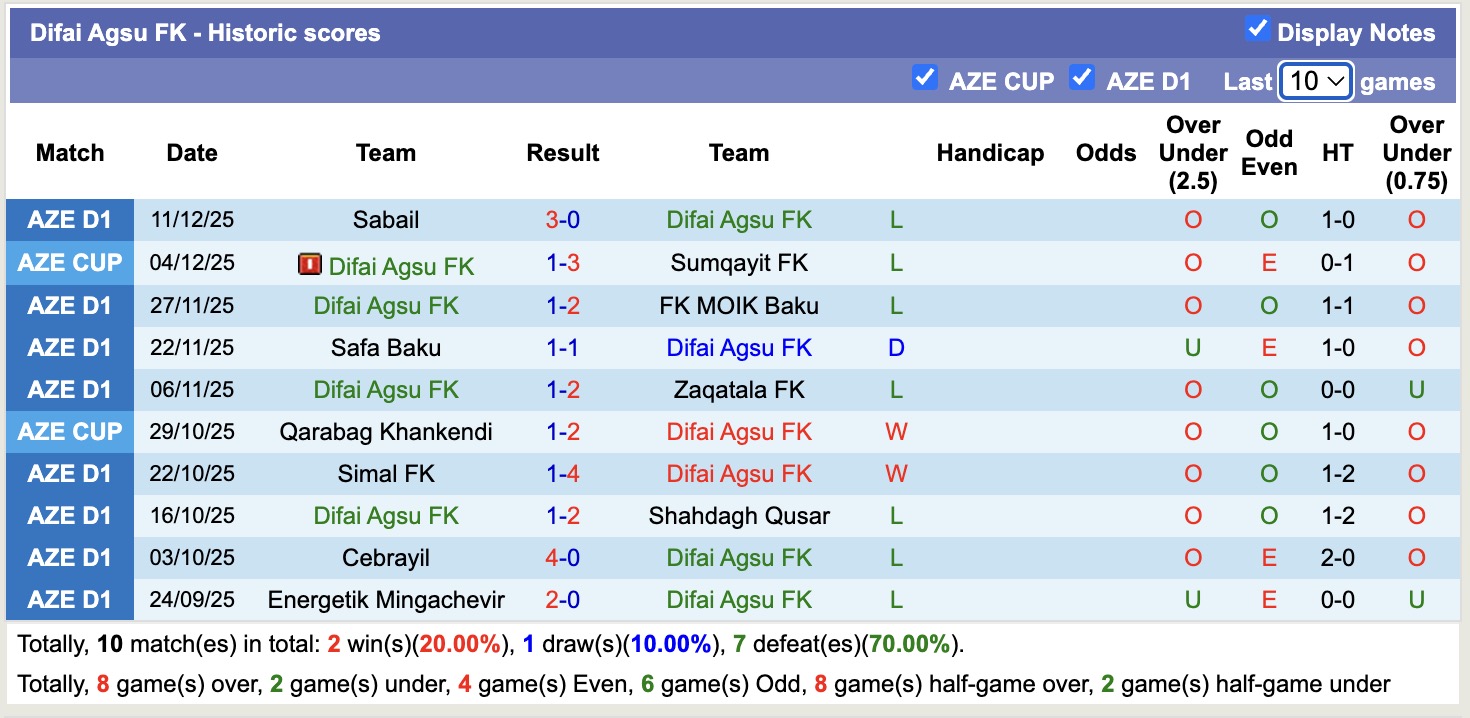Uncheck the AZE CUP filter
This screenshot has width=1470, height=718.
click(925, 79)
